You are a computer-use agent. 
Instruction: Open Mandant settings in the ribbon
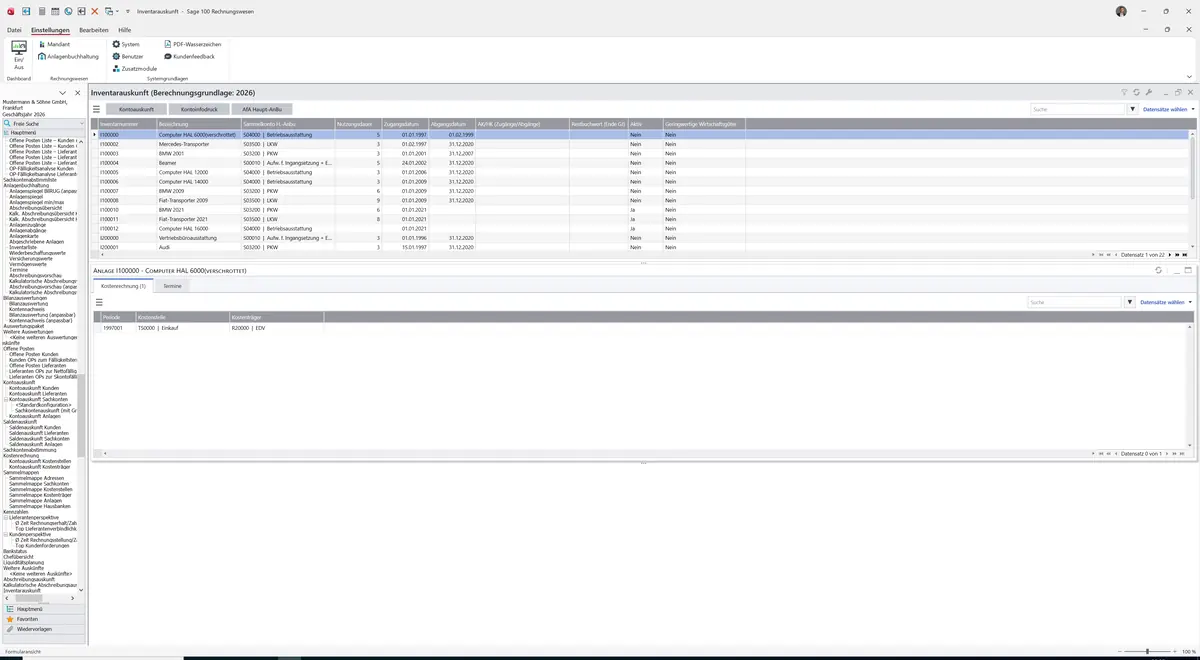tap(54, 44)
